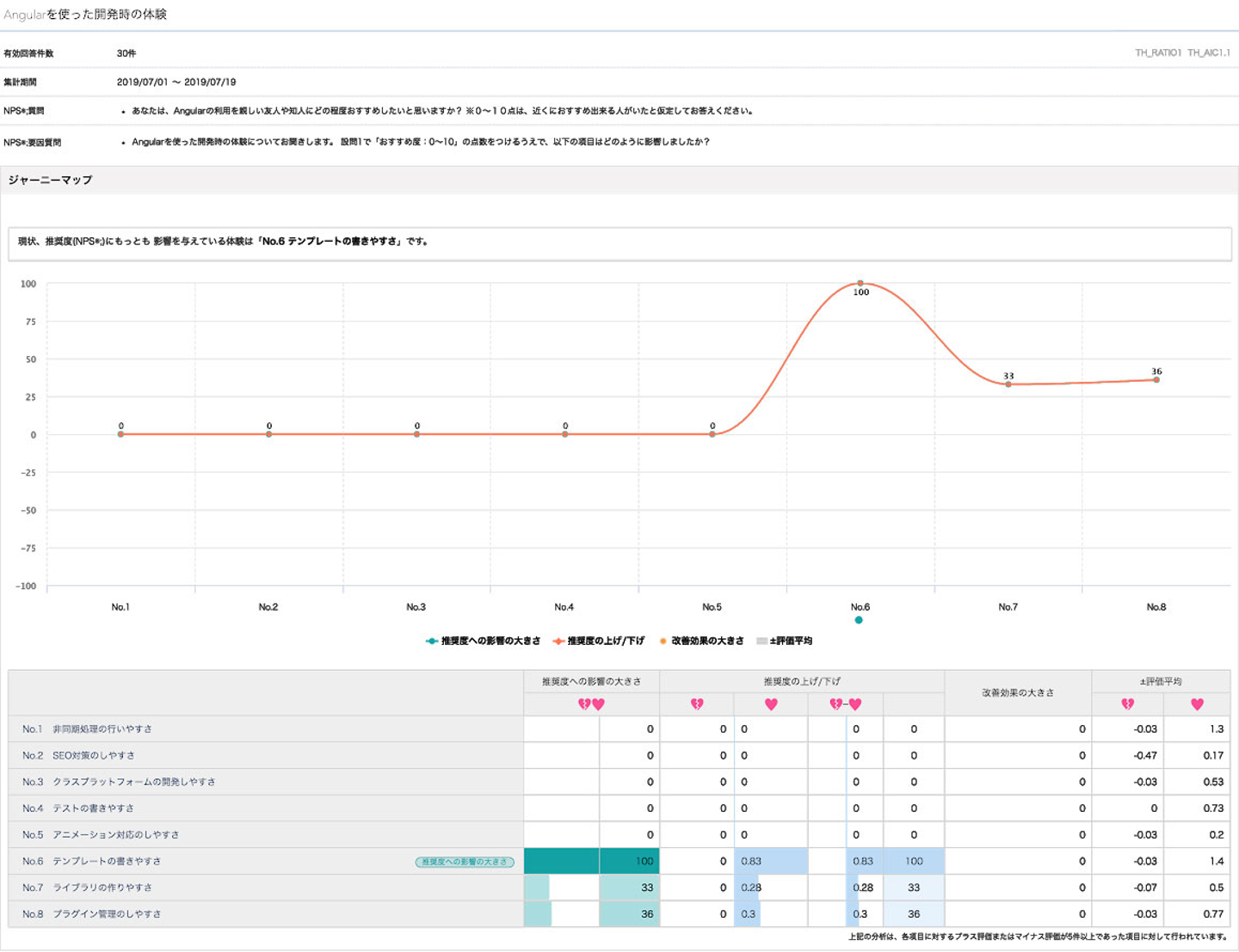This screenshot has width=1239, height=952.
Task: Click the full heart icon under ±評価平均
Action: click(1197, 704)
